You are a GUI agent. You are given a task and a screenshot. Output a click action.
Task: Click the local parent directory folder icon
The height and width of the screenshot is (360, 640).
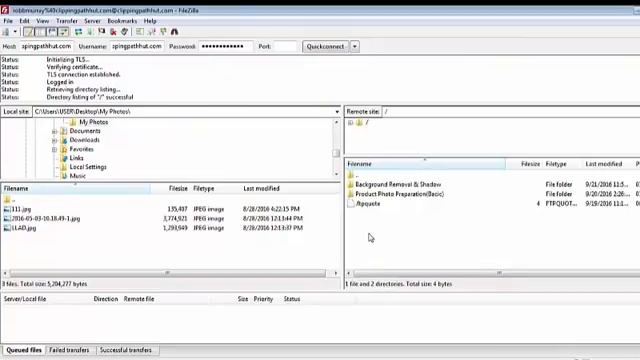7,200
